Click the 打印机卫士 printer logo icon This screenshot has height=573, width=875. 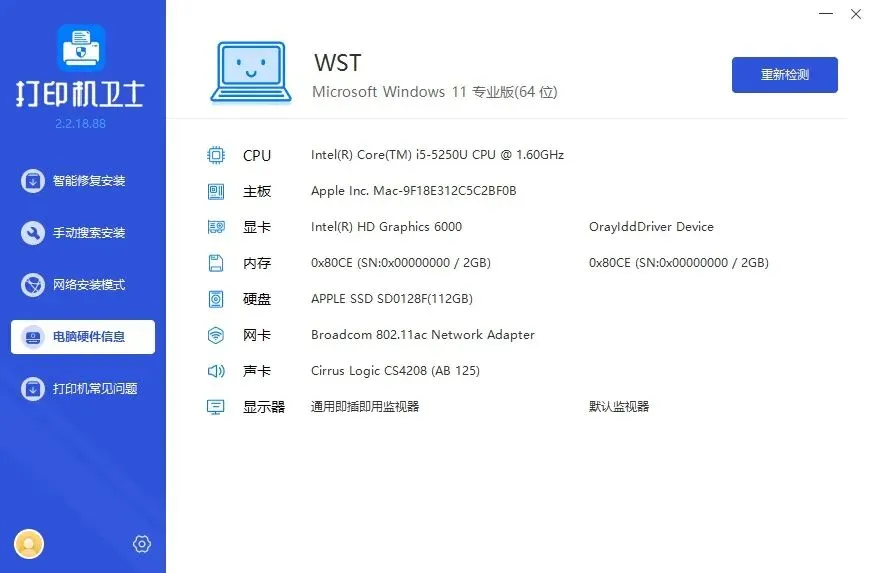81,48
